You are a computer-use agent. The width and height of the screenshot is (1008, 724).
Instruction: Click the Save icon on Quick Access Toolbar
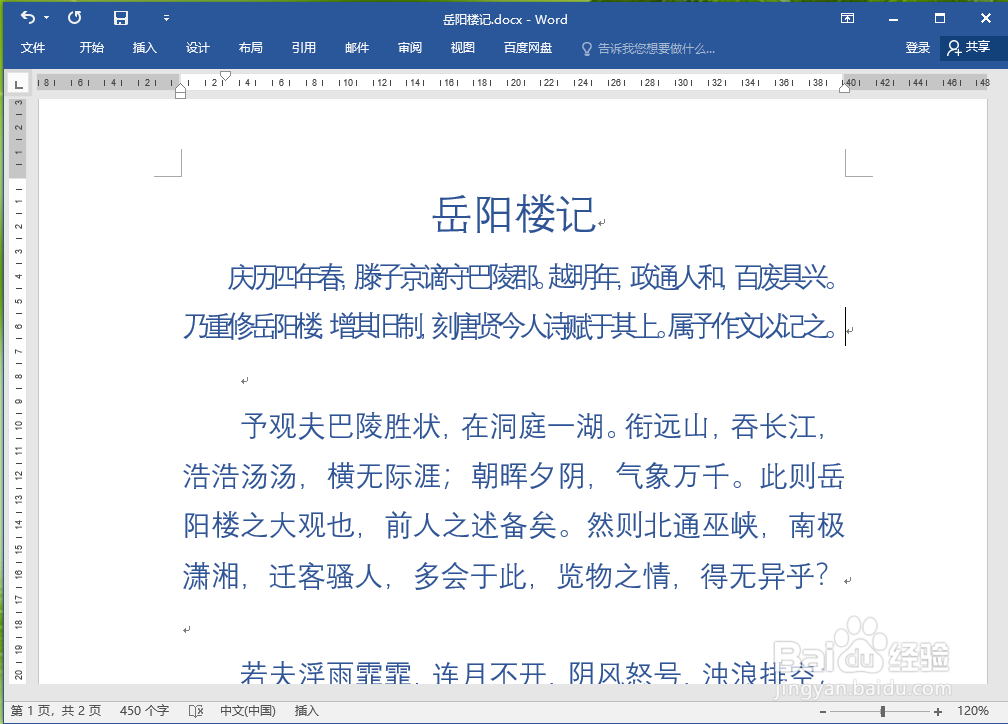[122, 17]
